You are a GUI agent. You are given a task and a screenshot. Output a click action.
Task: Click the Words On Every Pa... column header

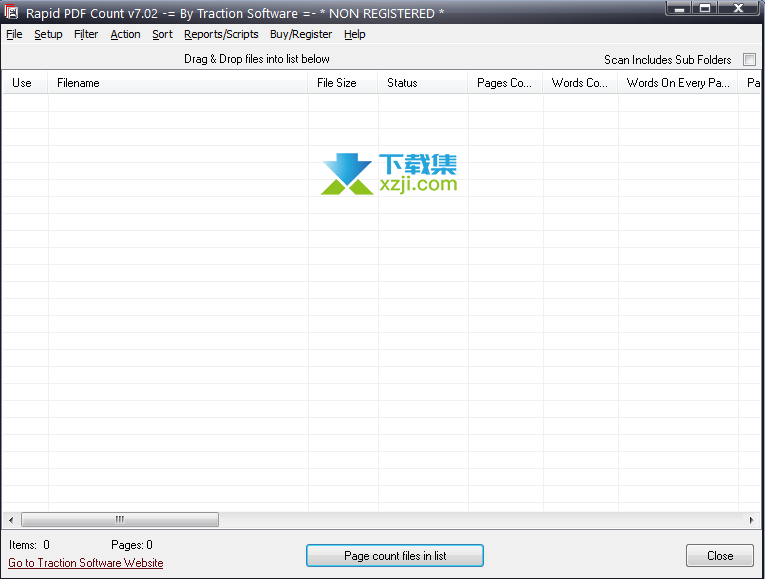tap(678, 83)
